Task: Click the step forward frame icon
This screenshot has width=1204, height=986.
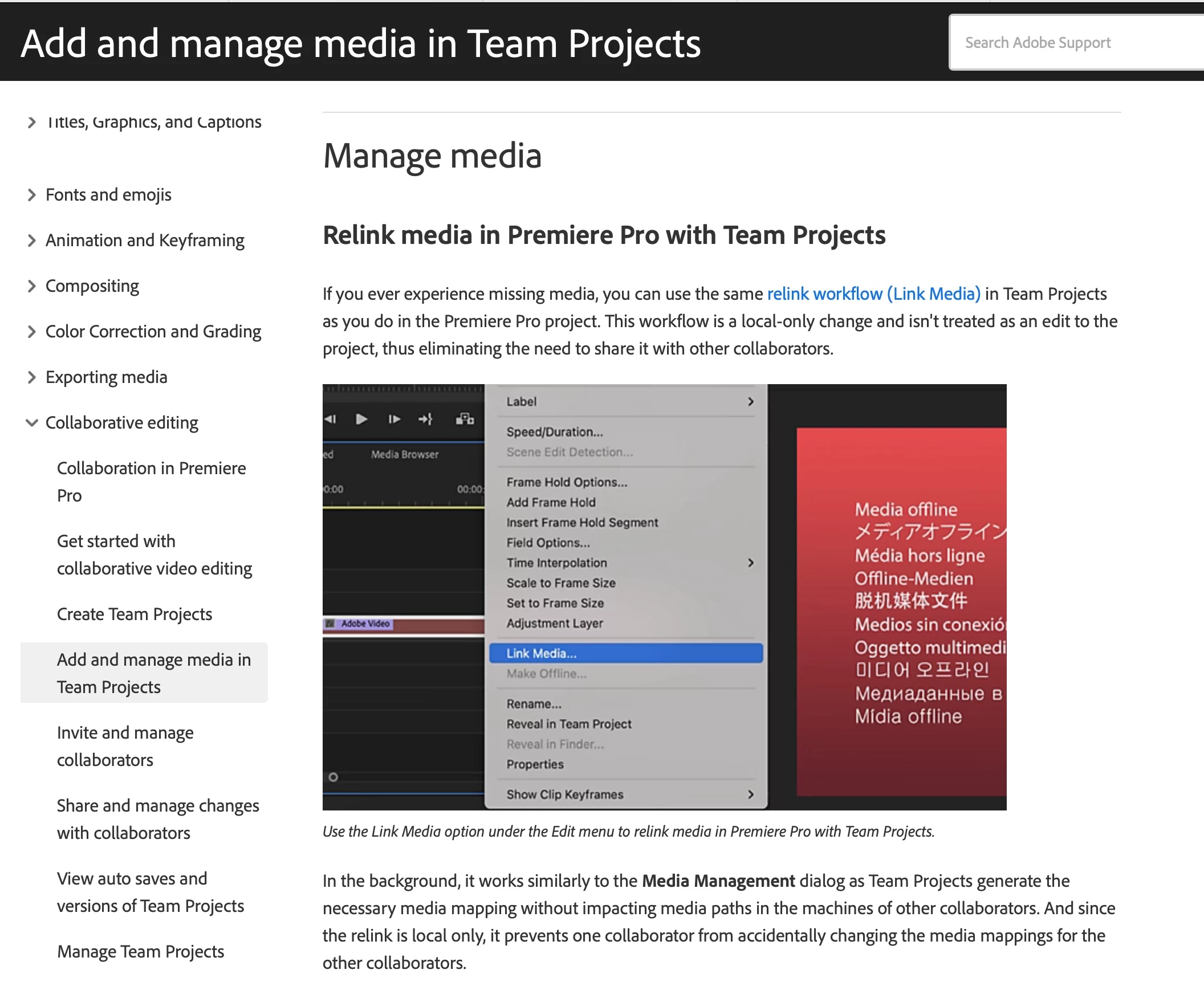Action: tap(394, 419)
